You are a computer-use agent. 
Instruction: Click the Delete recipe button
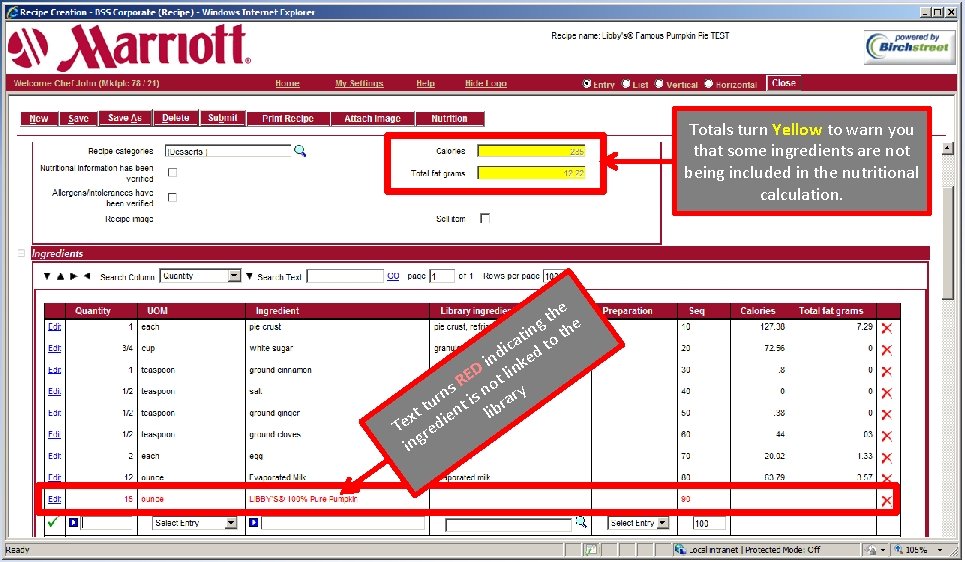click(x=175, y=118)
